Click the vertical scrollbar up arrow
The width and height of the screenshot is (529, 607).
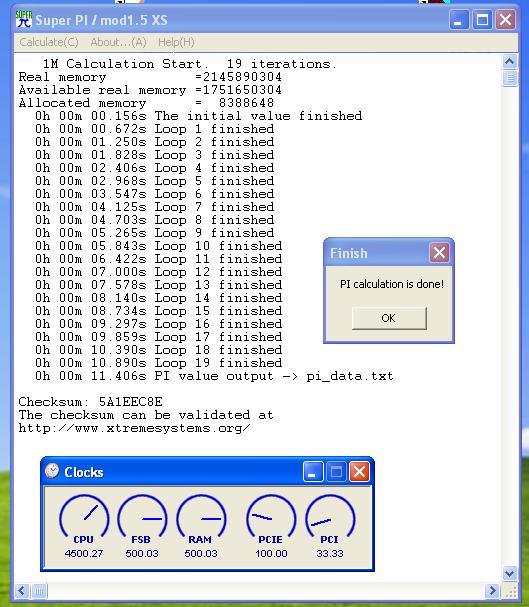(x=510, y=62)
